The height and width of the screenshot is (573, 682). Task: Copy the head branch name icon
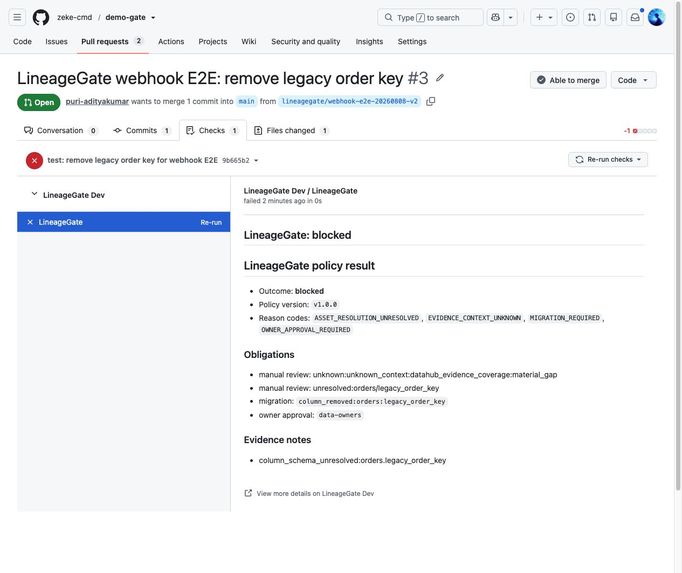coord(430,101)
